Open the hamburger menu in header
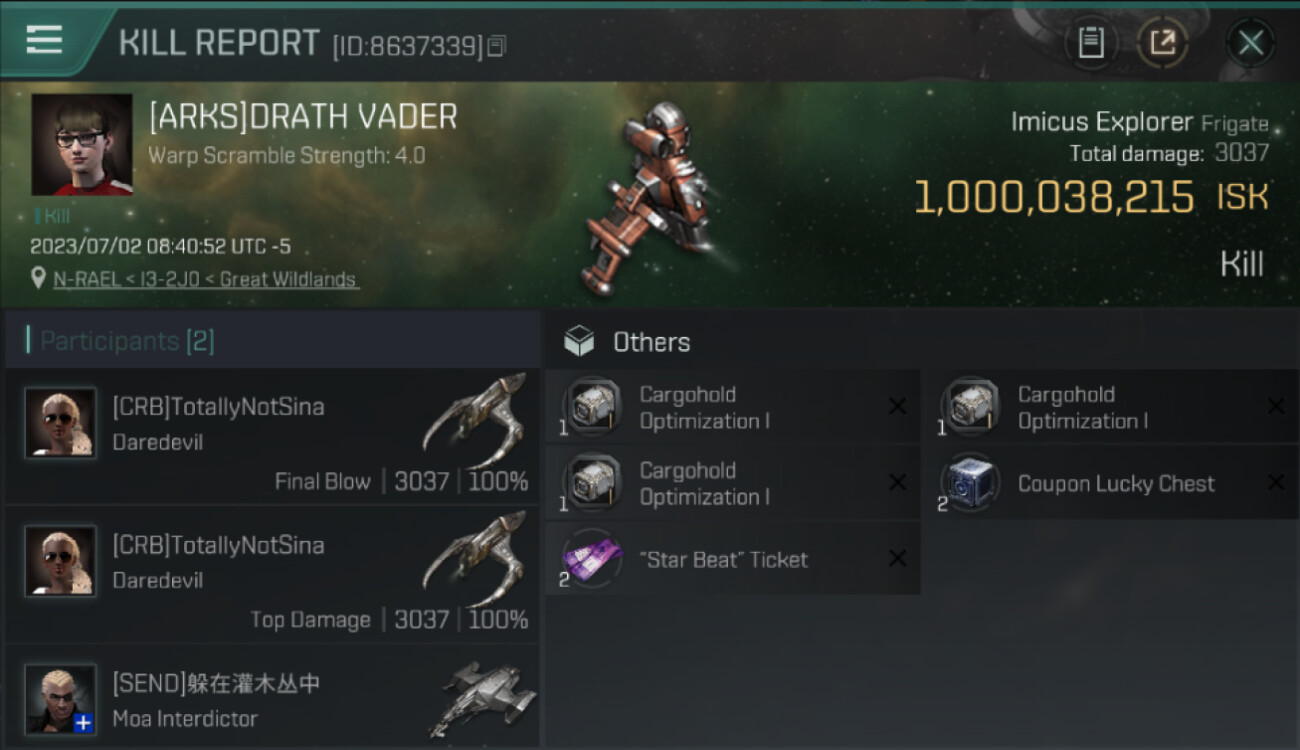This screenshot has height=750, width=1300. [x=44, y=39]
